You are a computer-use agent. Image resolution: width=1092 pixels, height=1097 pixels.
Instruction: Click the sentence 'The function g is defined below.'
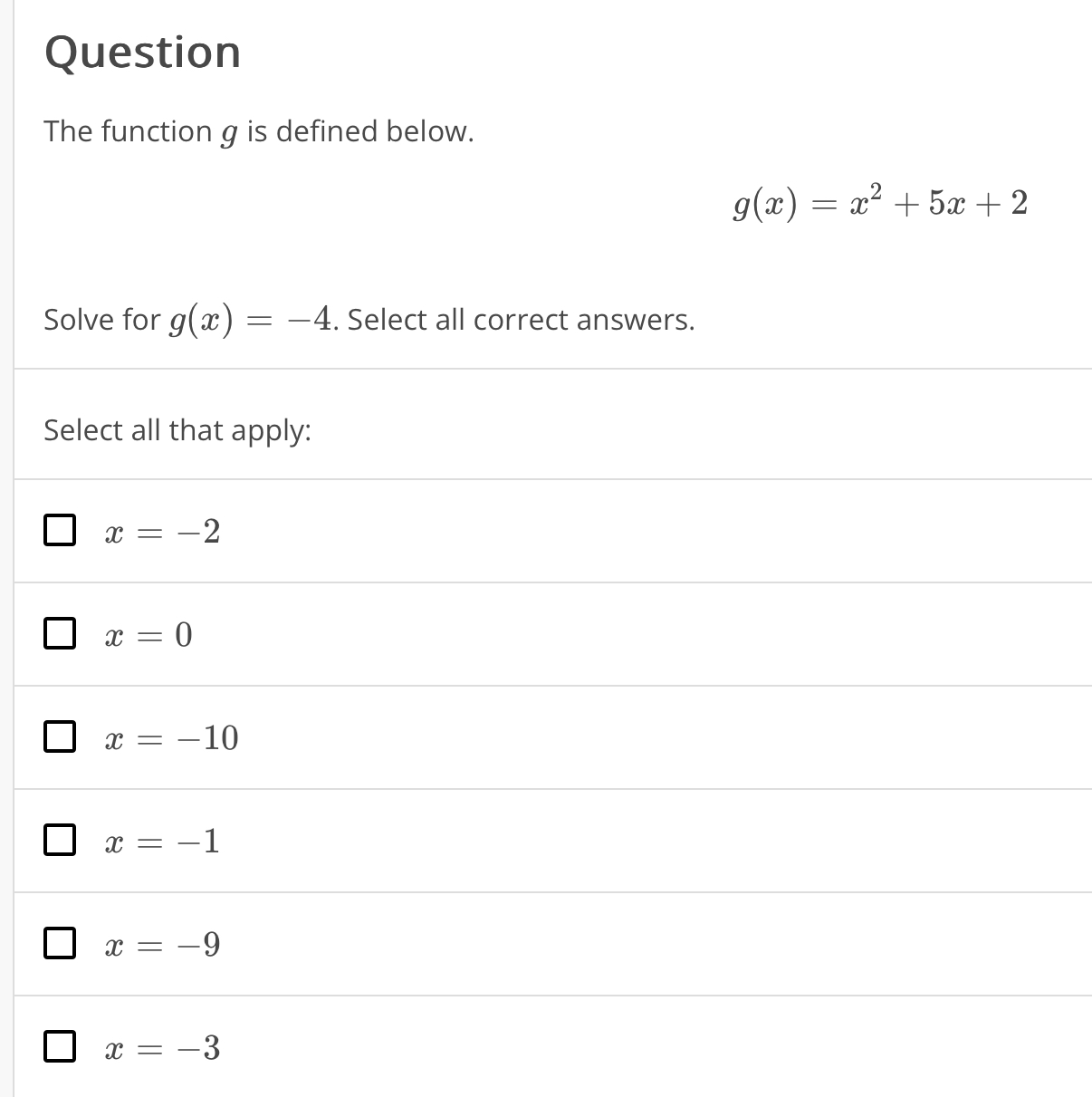(x=258, y=131)
